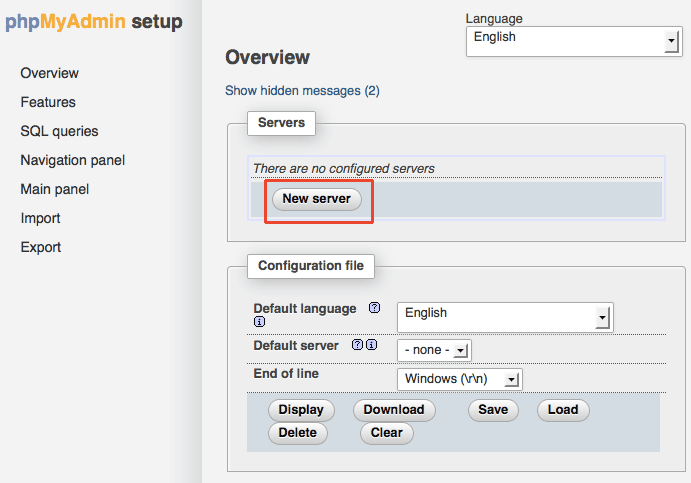Viewport: 691px width, 483px height.
Task: Click the help icon beside Default language
Action: tap(375, 308)
